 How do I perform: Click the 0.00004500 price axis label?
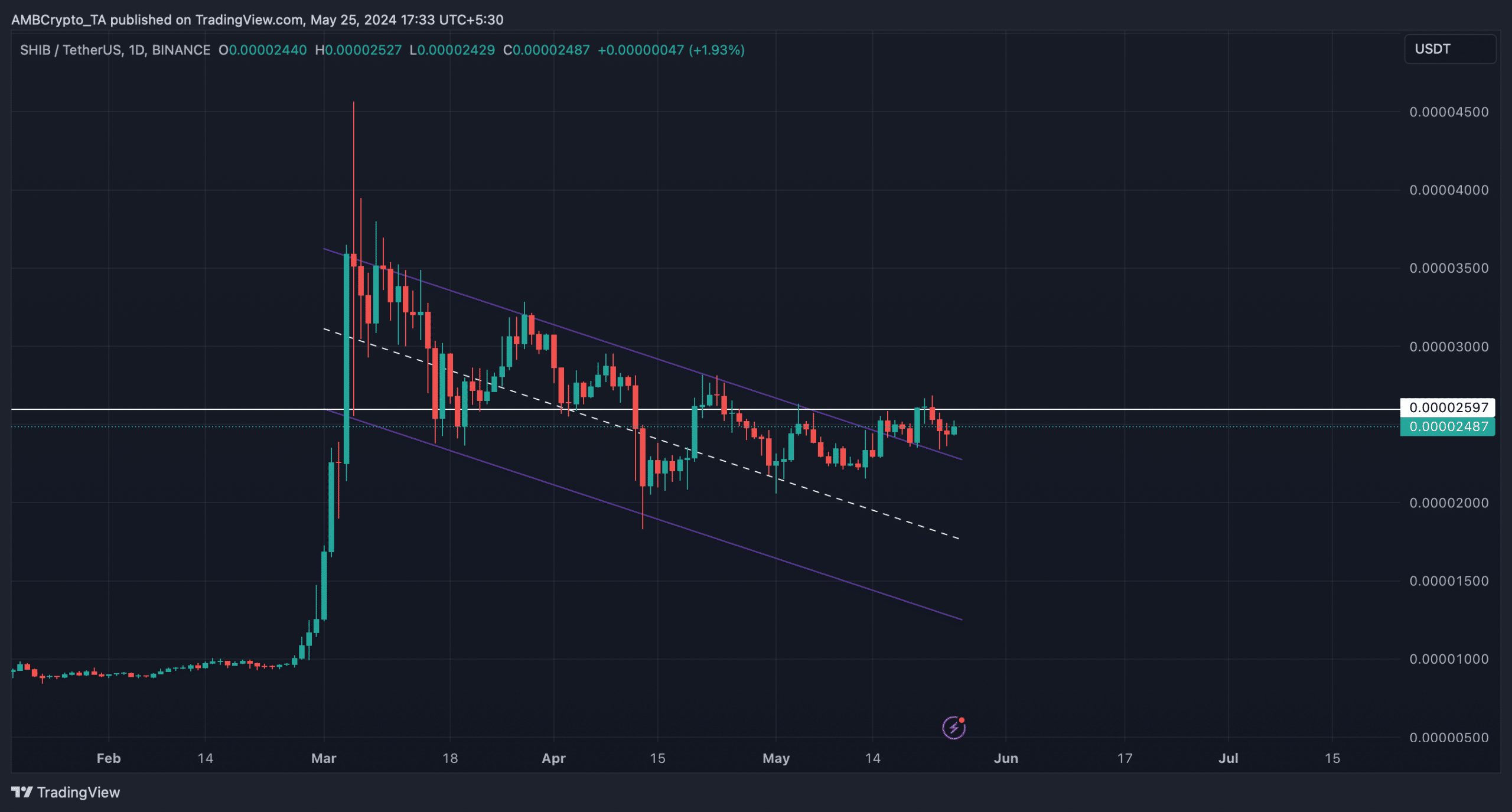tap(1449, 112)
